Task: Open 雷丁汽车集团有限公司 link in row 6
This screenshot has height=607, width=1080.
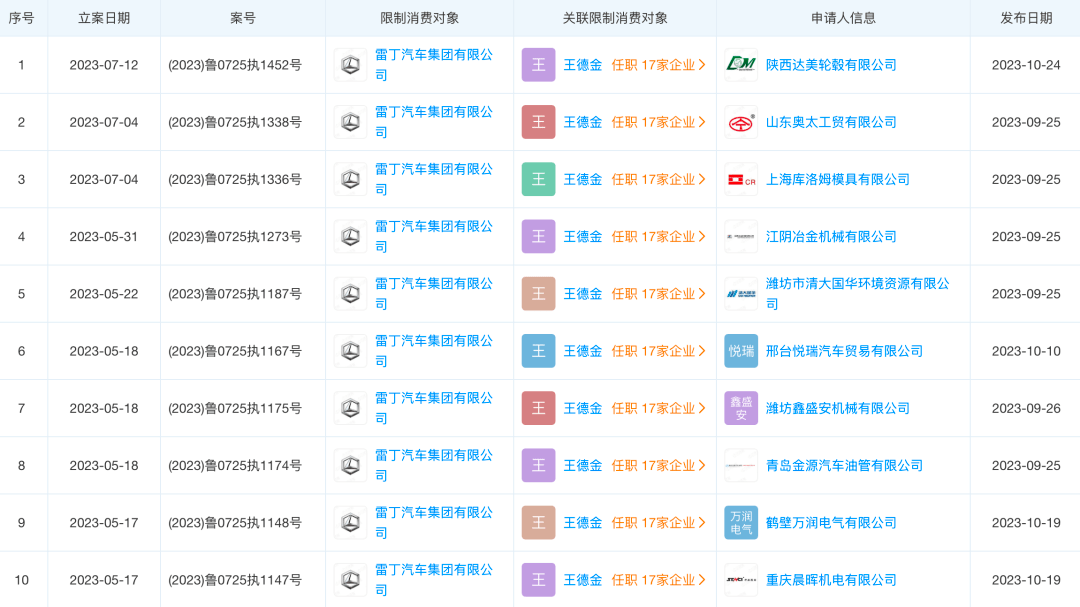Action: tap(433, 341)
